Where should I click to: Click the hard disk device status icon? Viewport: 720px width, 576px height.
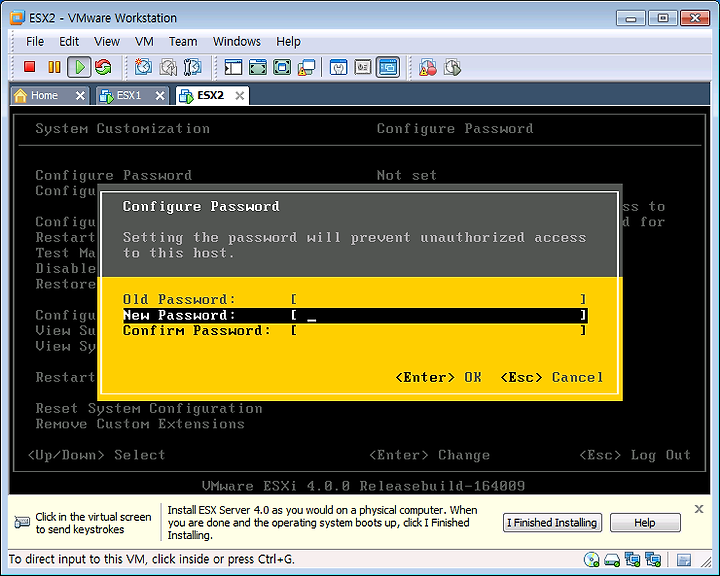point(612,559)
